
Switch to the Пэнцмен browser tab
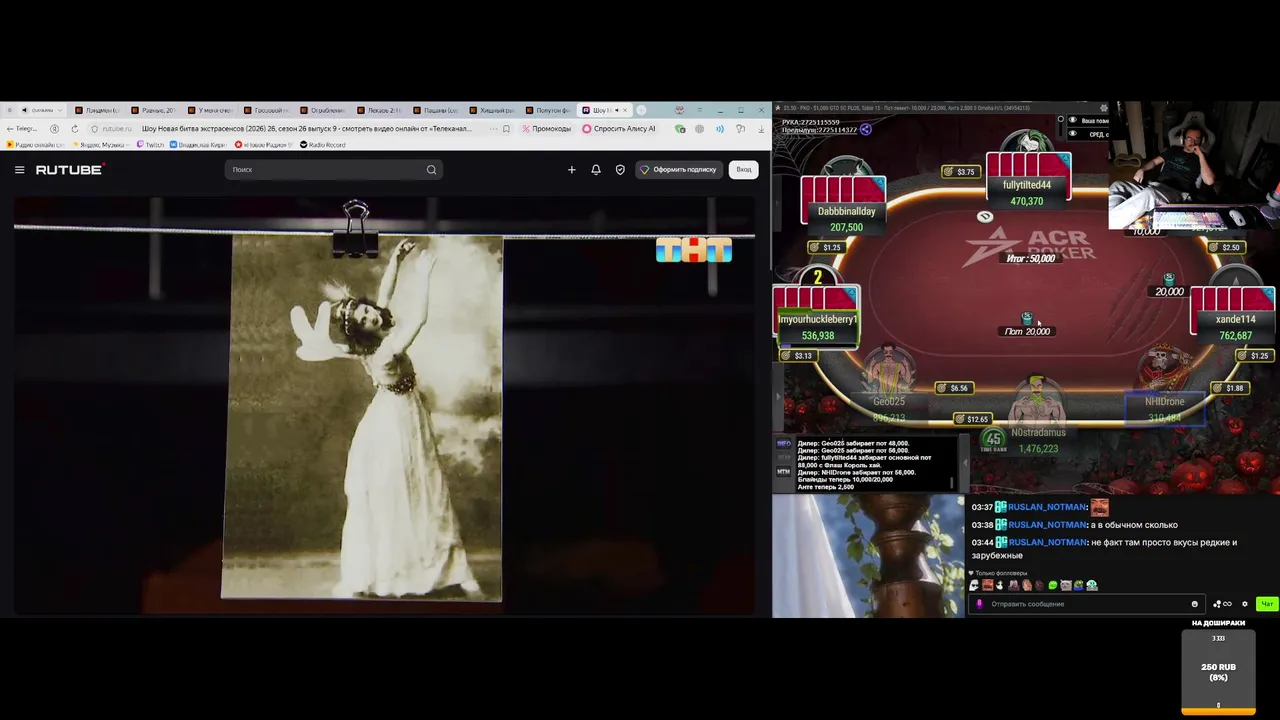[x=96, y=110]
